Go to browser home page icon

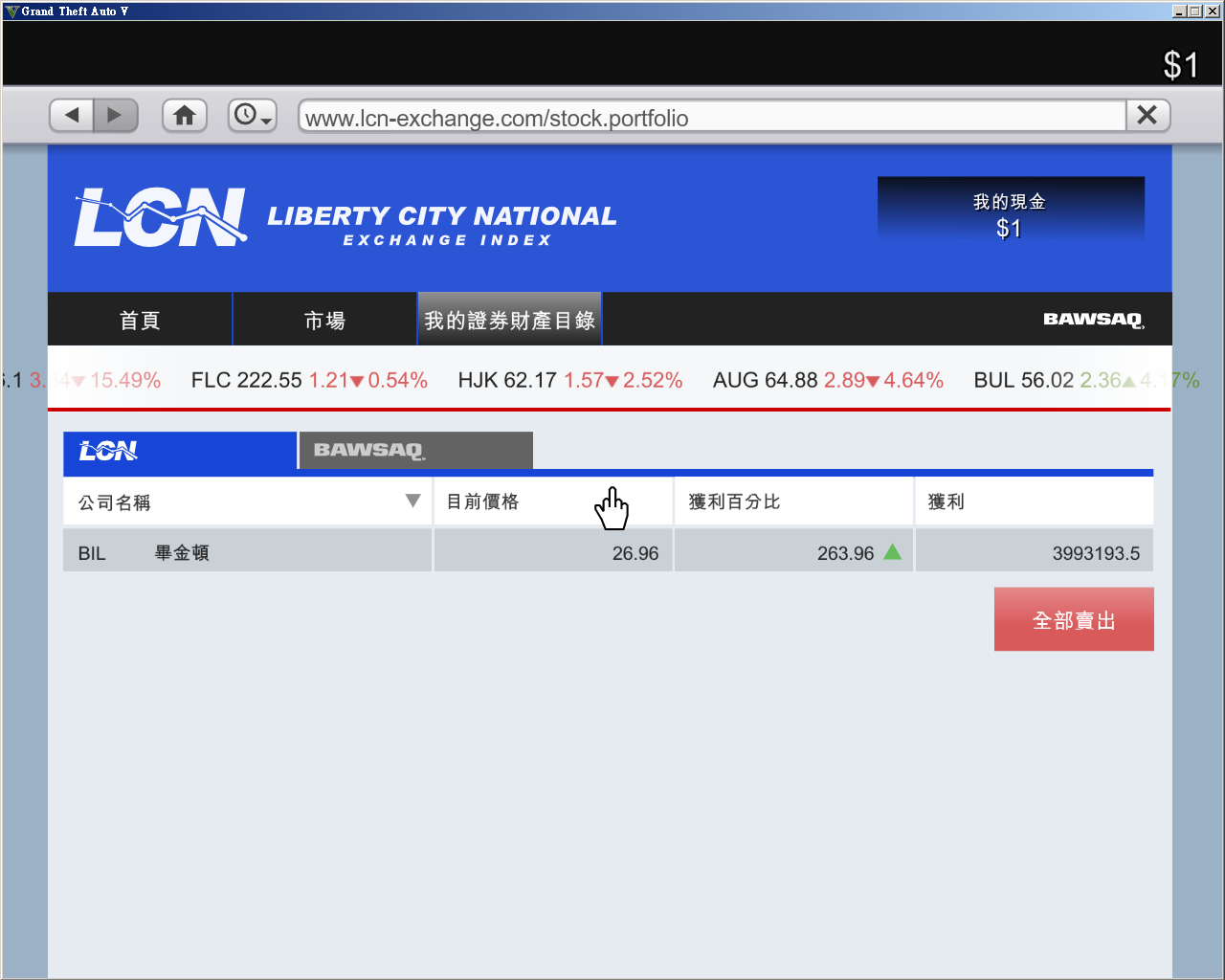tap(185, 116)
